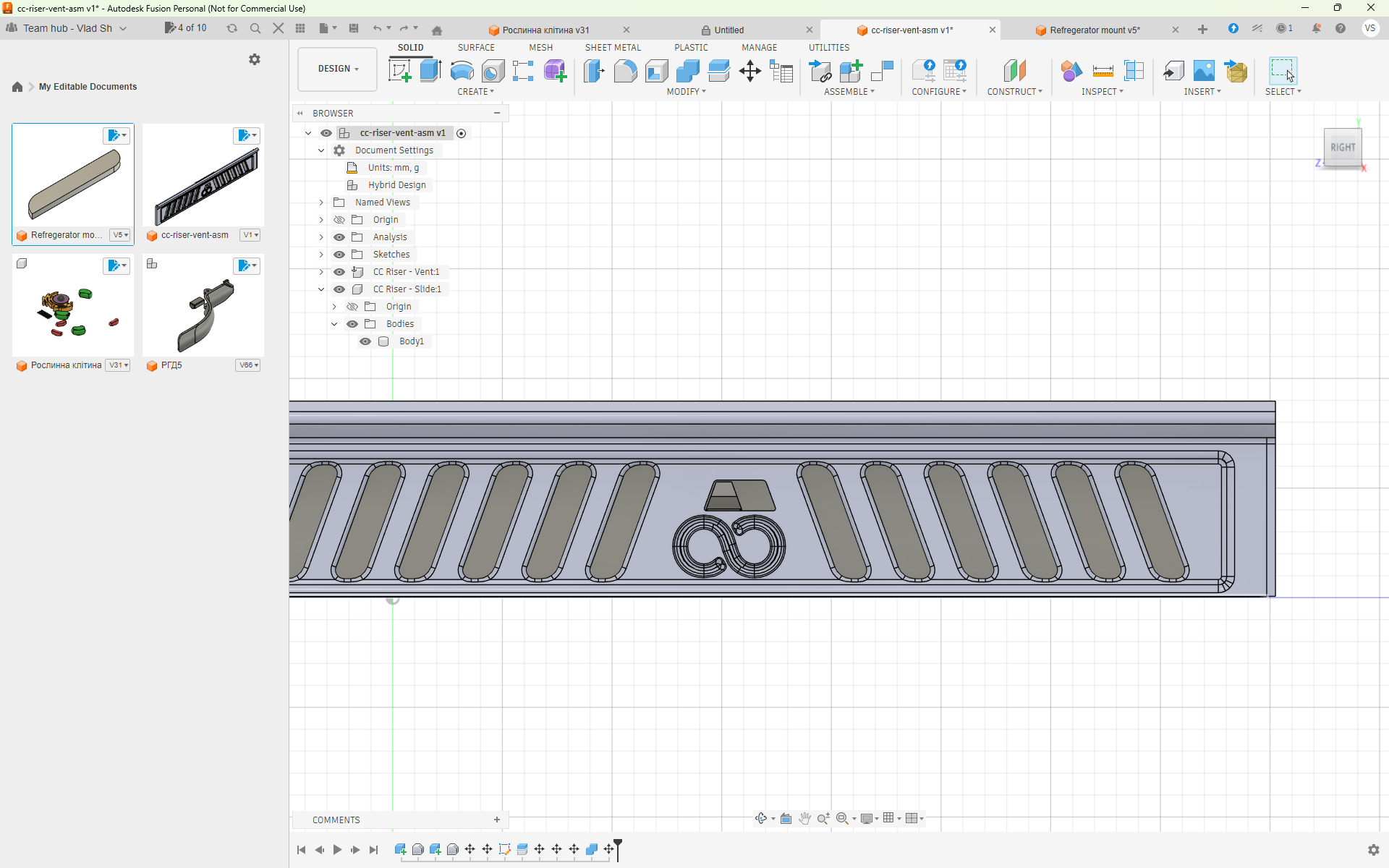
Task: Select the Revolve tool
Action: tap(462, 71)
